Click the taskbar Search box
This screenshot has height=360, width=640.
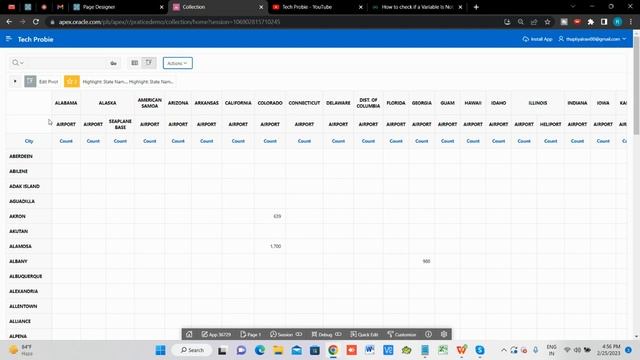coord(192,350)
